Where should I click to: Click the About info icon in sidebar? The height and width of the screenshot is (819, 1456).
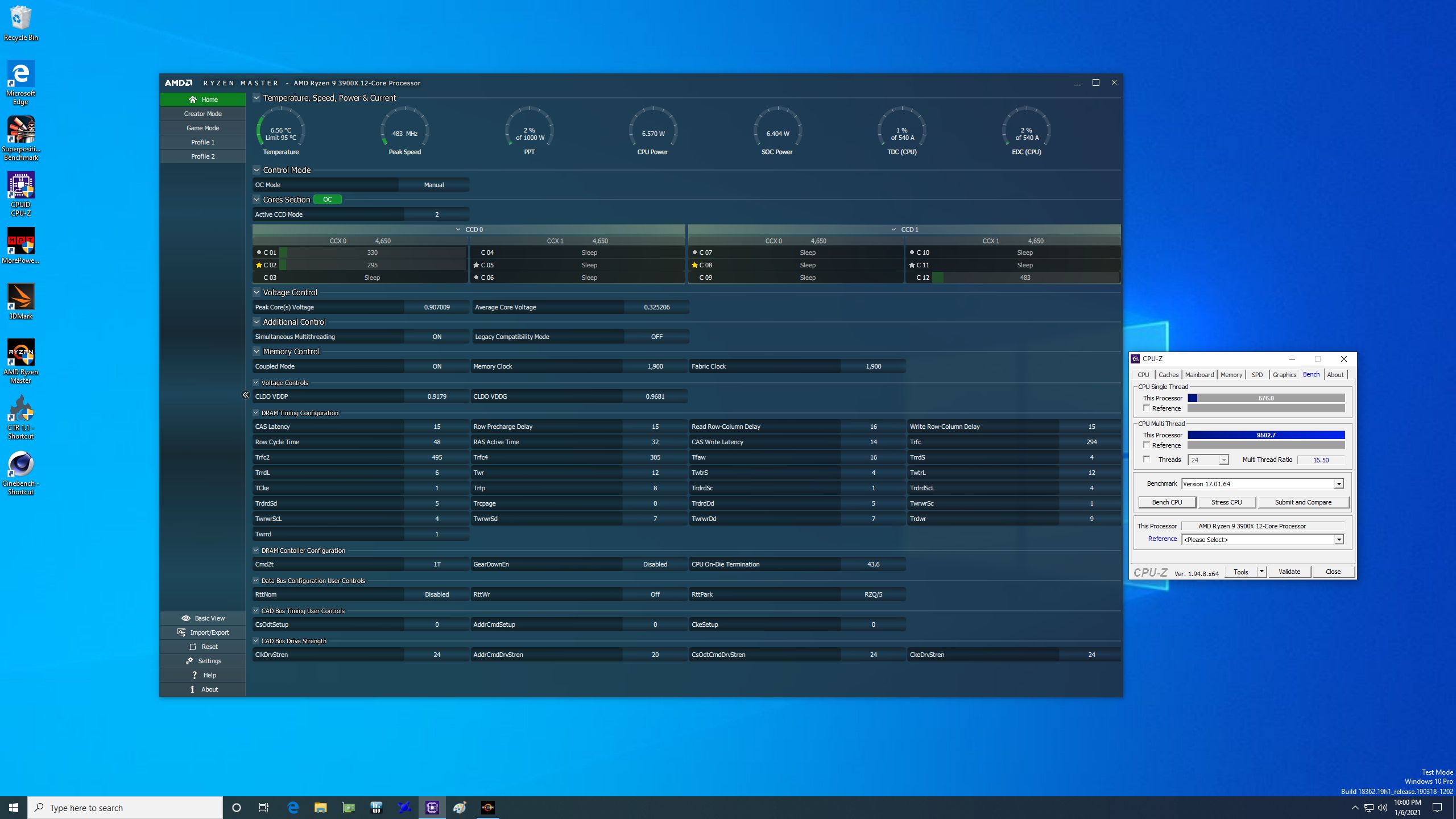192,689
